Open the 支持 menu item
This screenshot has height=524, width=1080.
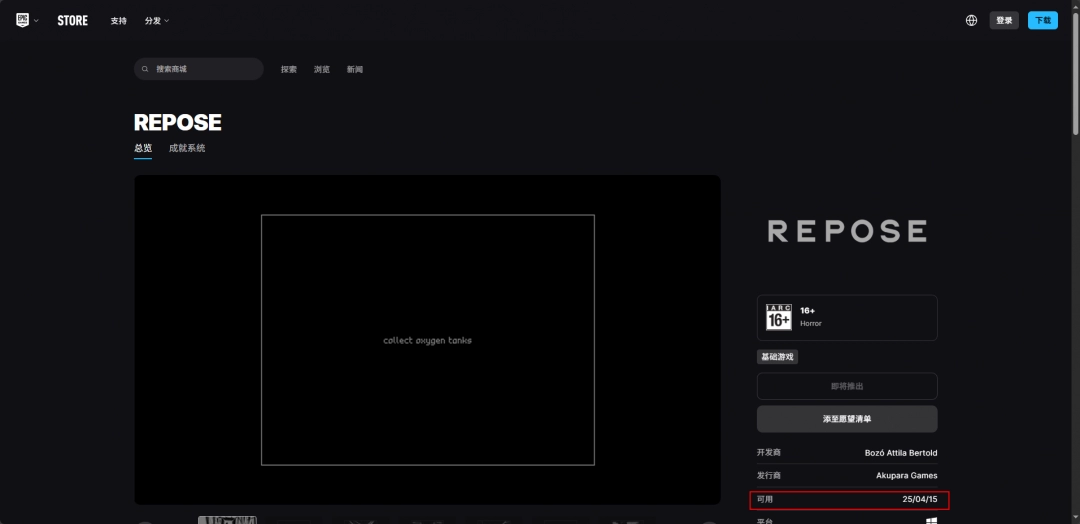(x=119, y=21)
